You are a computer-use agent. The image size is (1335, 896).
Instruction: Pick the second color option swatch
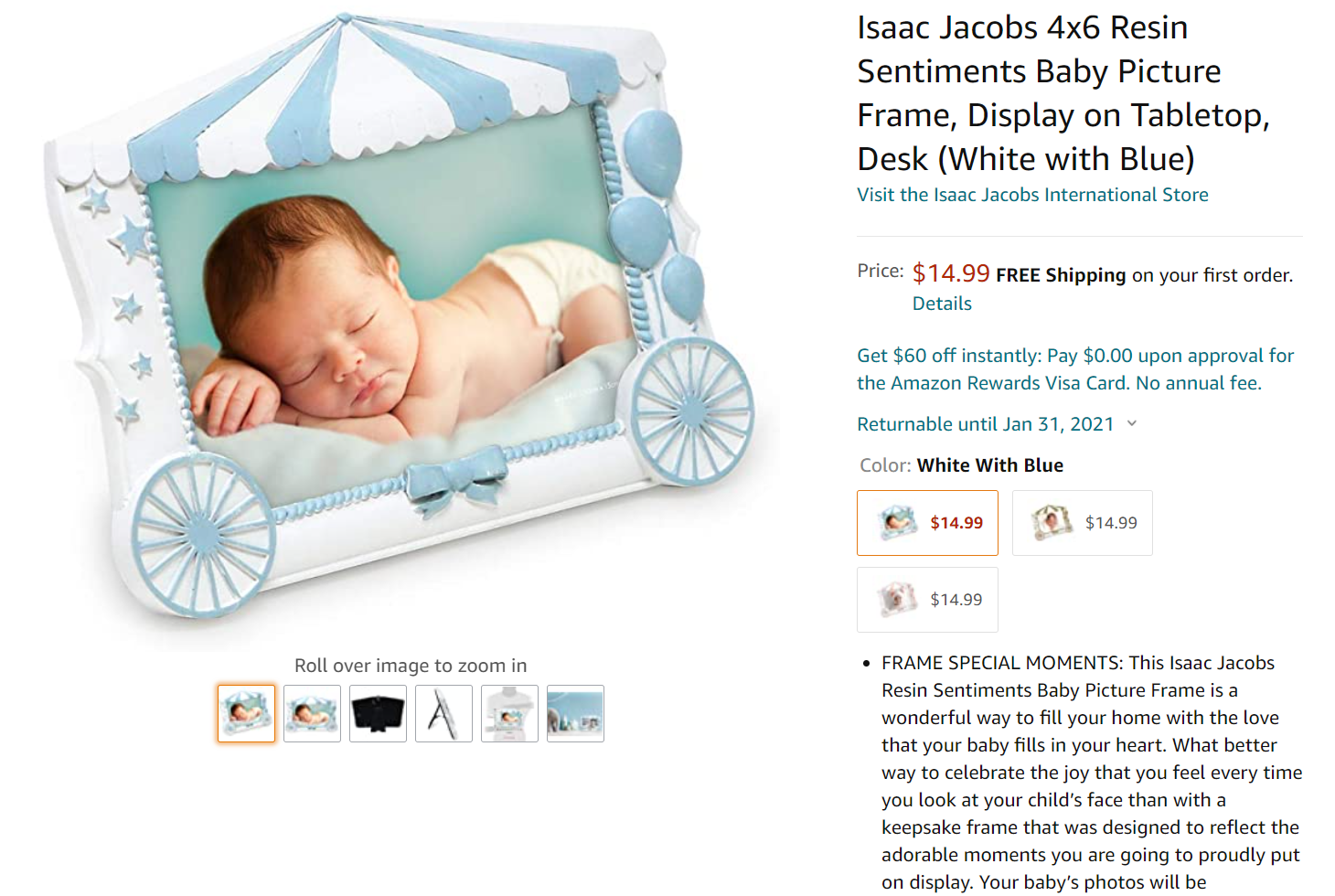[x=1083, y=523]
